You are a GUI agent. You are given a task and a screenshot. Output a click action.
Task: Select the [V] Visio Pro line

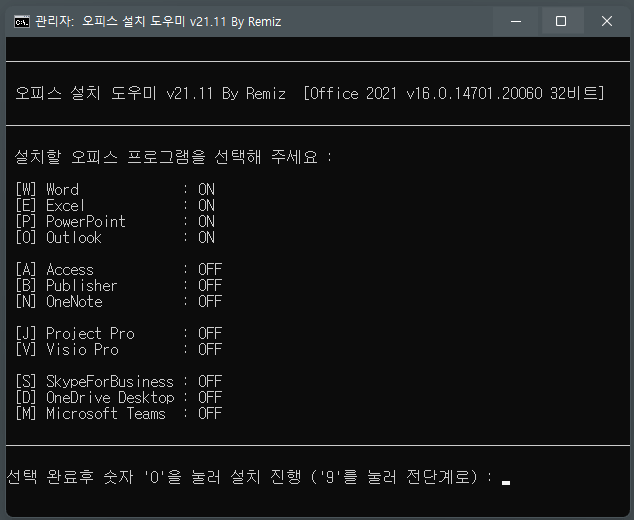pos(118,350)
